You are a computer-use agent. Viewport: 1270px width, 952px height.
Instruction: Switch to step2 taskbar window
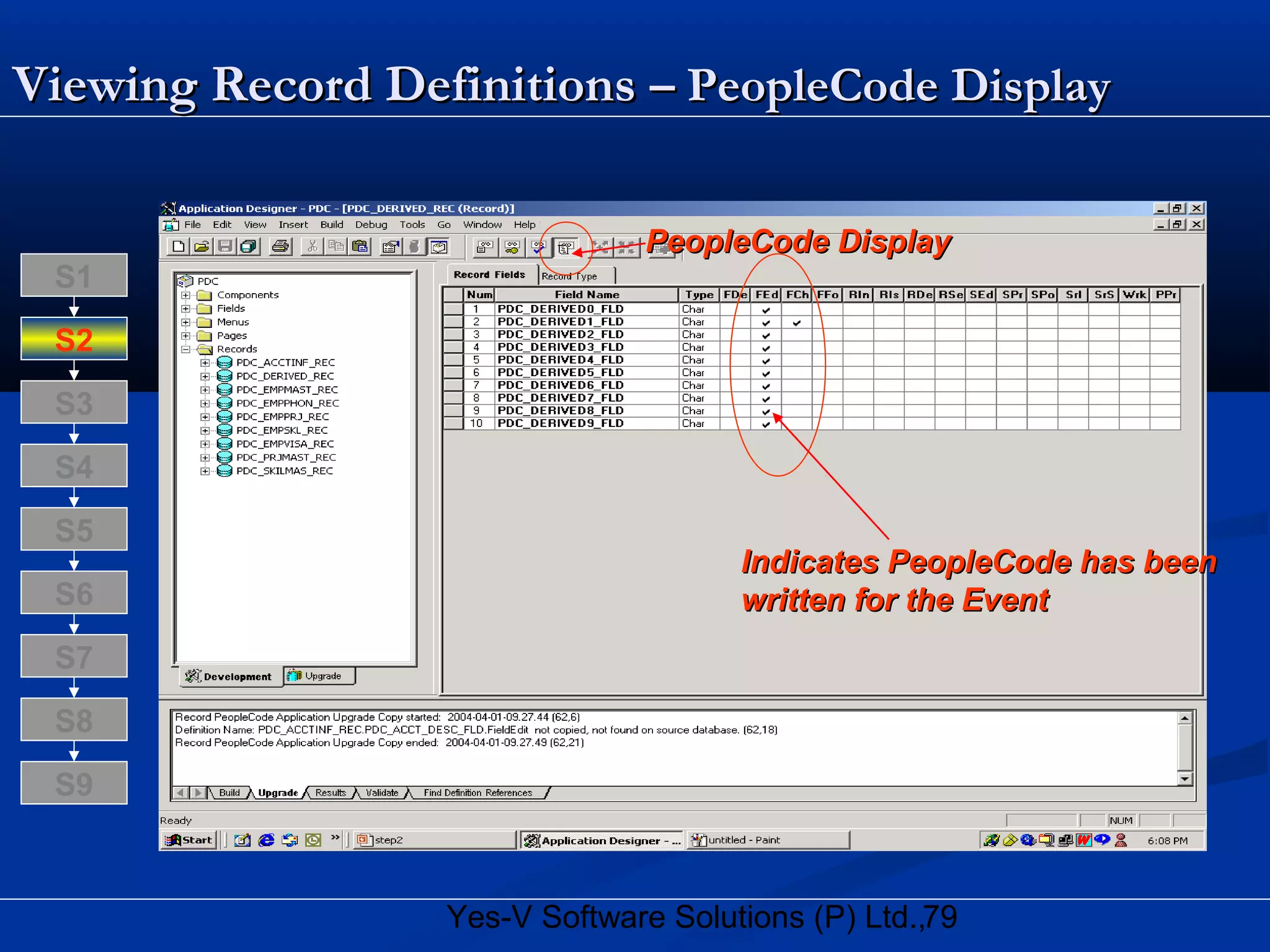click(434, 840)
